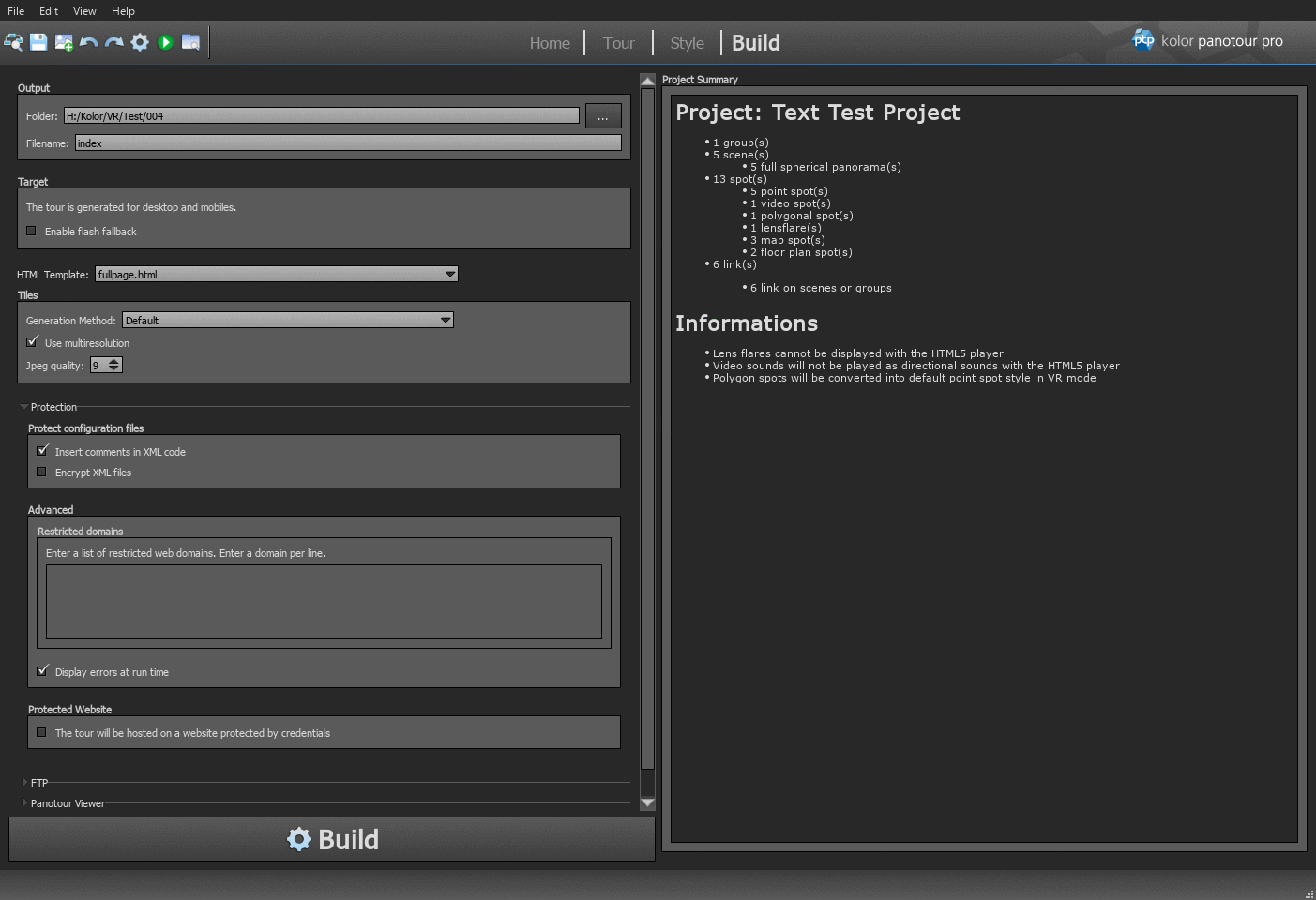
Task: Uncheck Insert comments in XML code
Action: (x=42, y=450)
